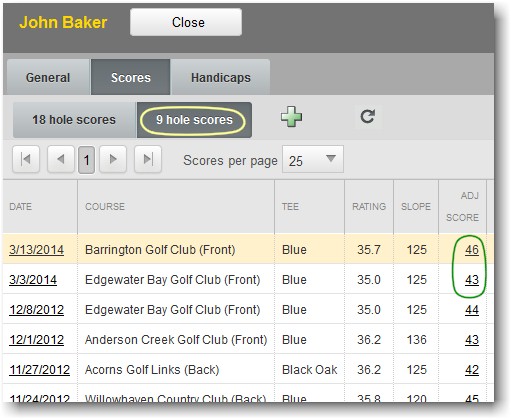Open the Handicaps tab
This screenshot has height=419, width=511.
(221, 77)
